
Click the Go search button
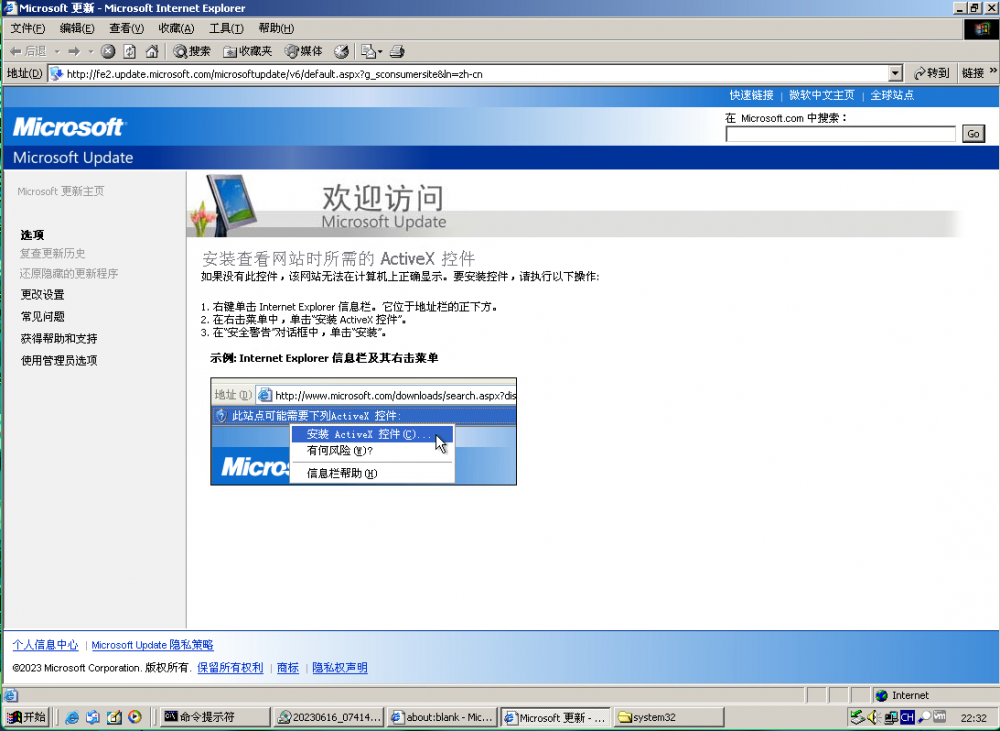pyautogui.click(x=973, y=133)
